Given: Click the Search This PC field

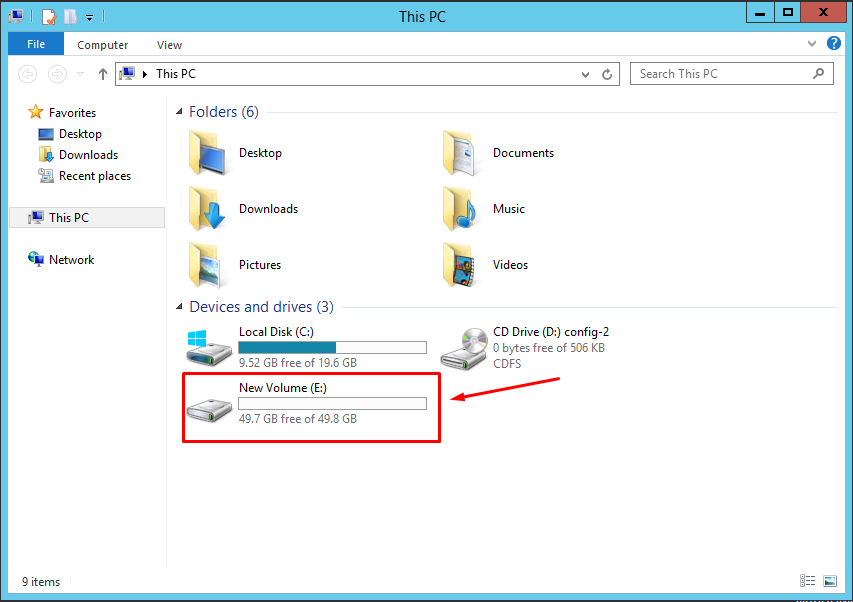Looking at the screenshot, I should (x=732, y=74).
